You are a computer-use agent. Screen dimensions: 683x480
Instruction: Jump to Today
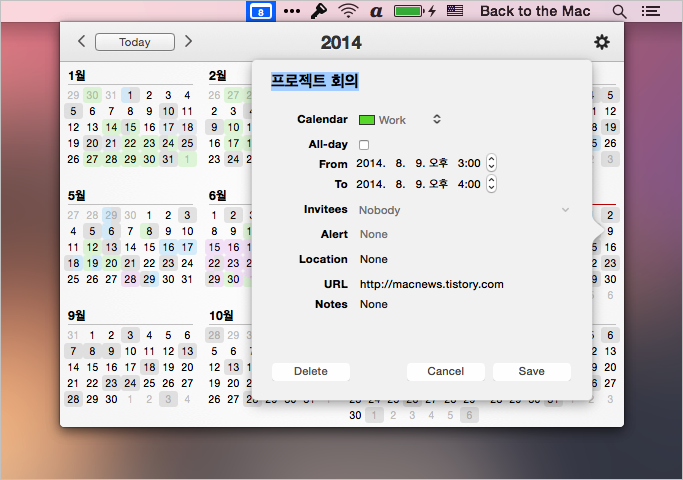135,42
